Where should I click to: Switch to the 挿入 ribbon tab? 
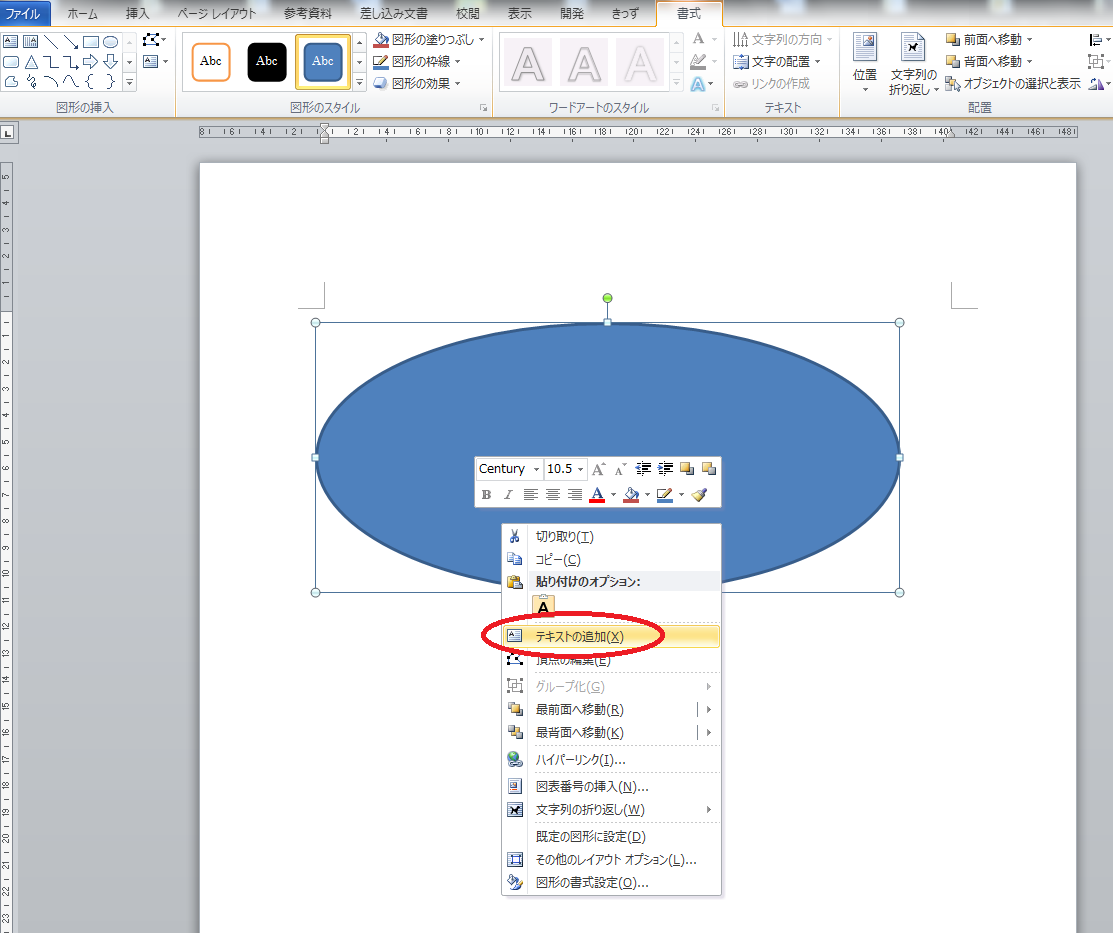(x=137, y=13)
